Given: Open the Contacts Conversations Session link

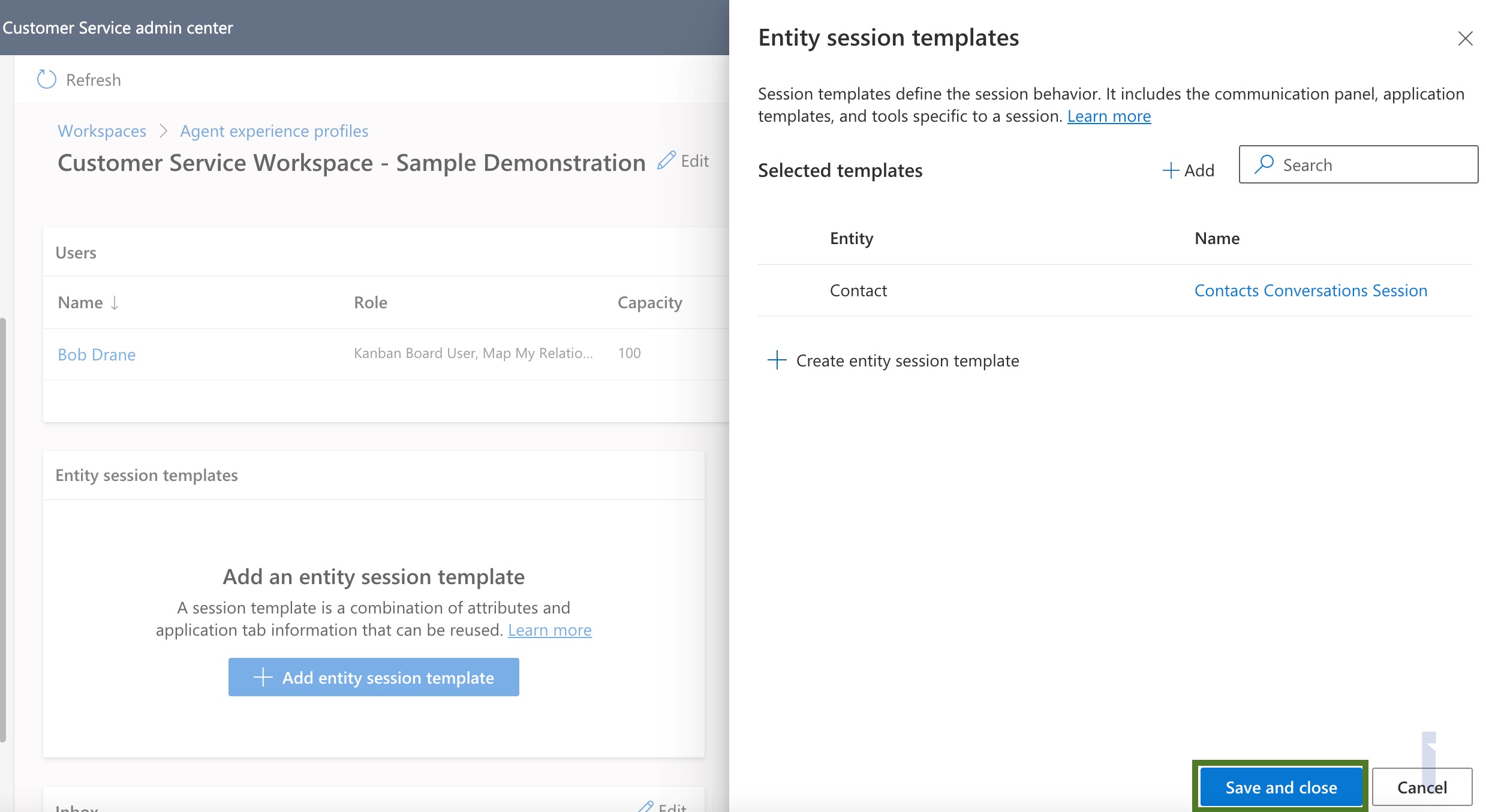Looking at the screenshot, I should [x=1310, y=289].
